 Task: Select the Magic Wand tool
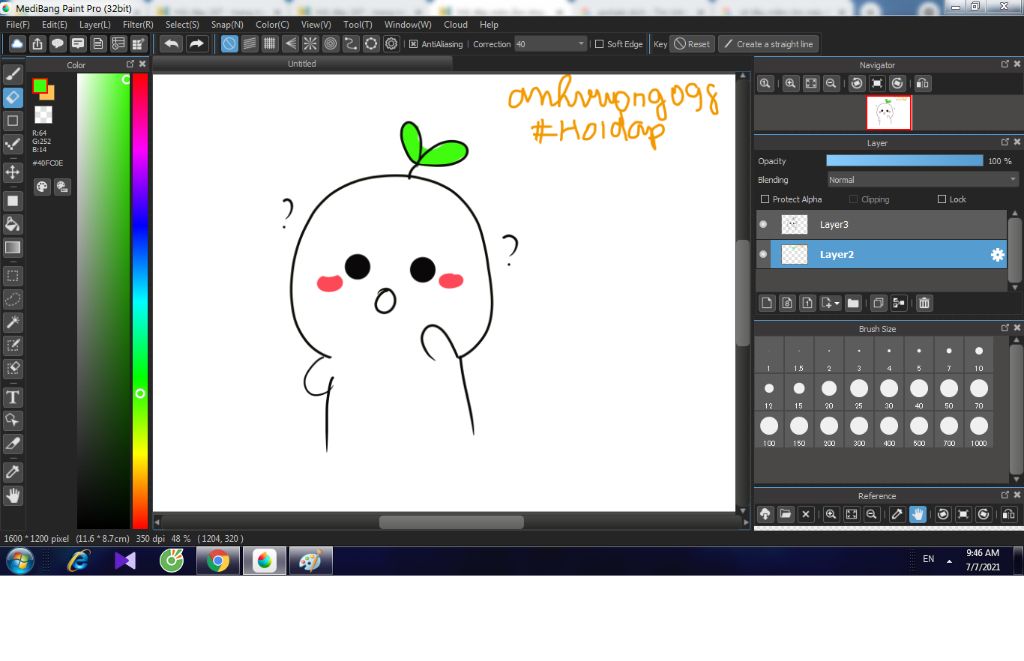click(x=12, y=322)
